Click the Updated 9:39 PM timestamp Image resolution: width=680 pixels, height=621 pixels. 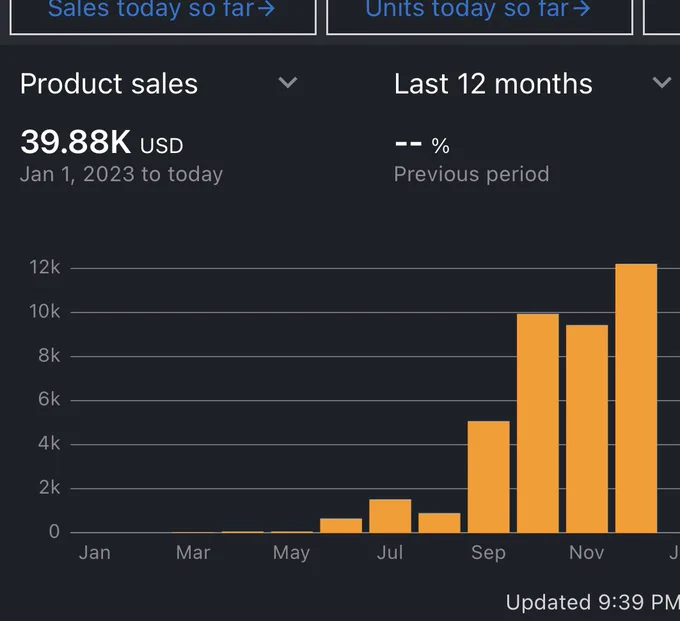592,602
